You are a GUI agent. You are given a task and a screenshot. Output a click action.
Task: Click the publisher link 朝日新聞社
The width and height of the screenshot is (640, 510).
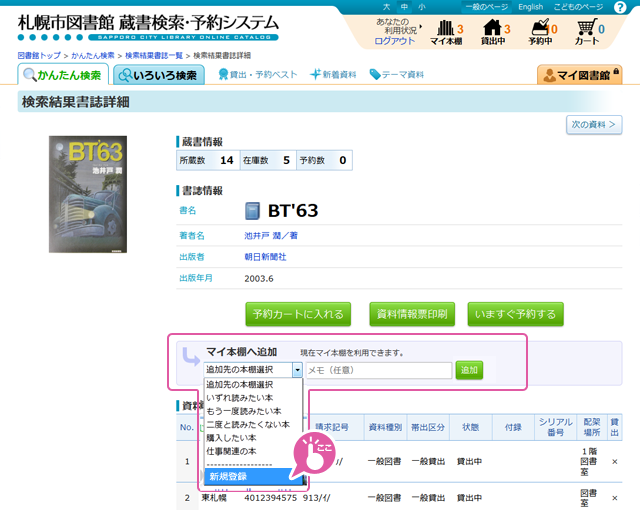[265, 257]
